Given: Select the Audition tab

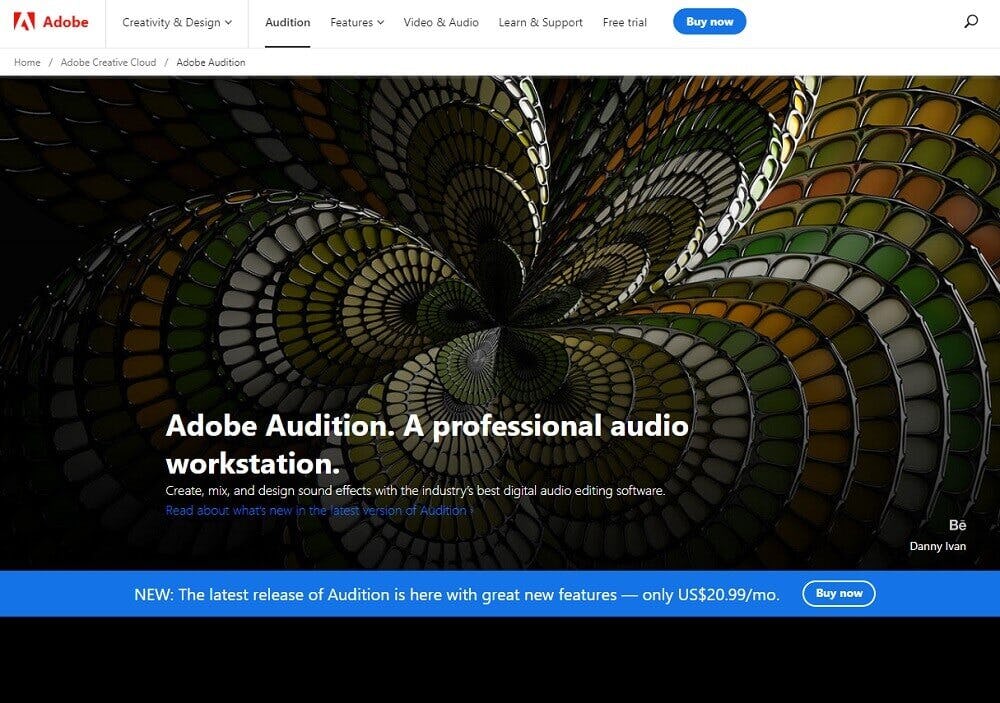Looking at the screenshot, I should click(x=287, y=22).
